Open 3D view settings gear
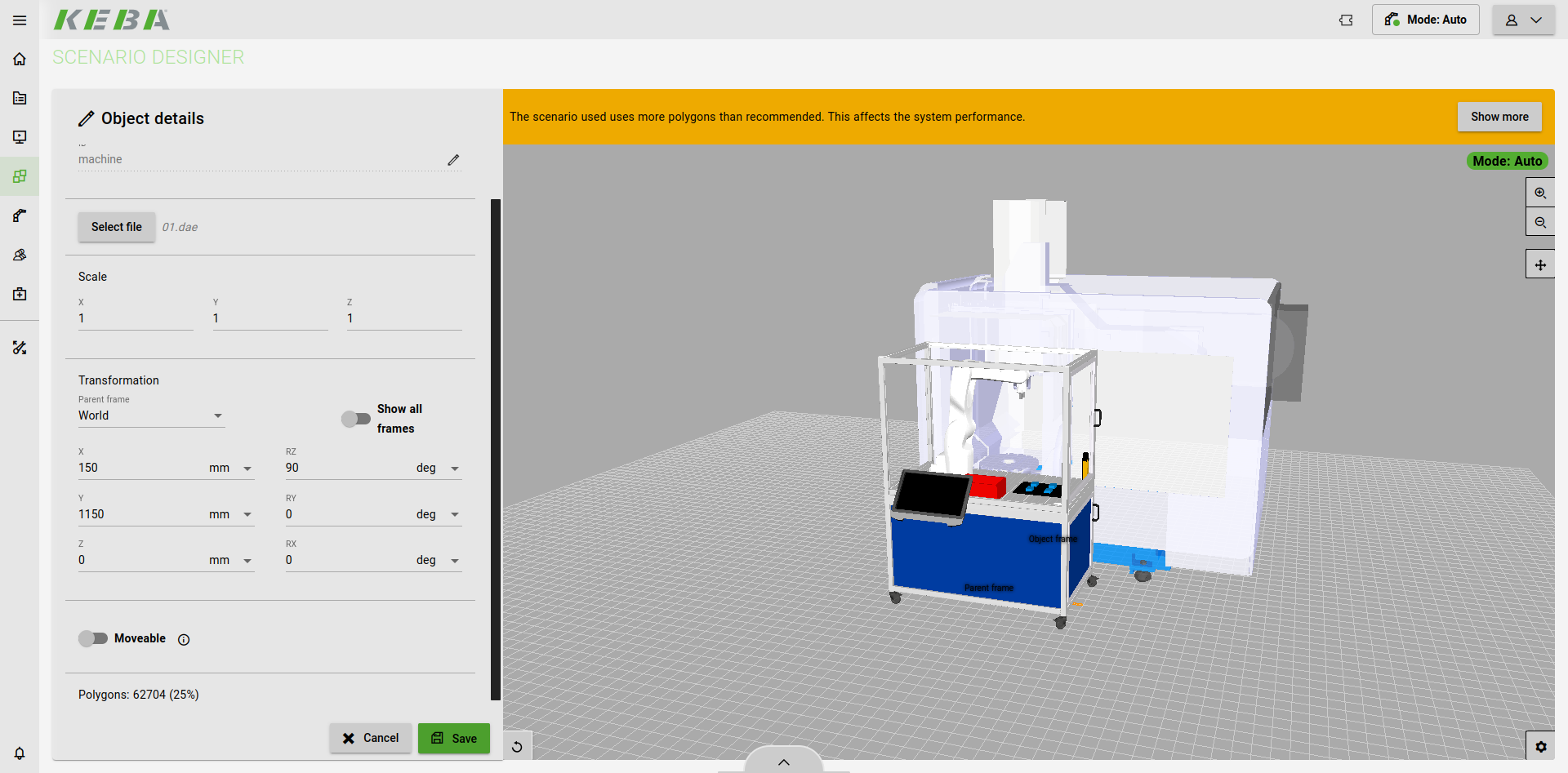1568x773 pixels. 1540,746
